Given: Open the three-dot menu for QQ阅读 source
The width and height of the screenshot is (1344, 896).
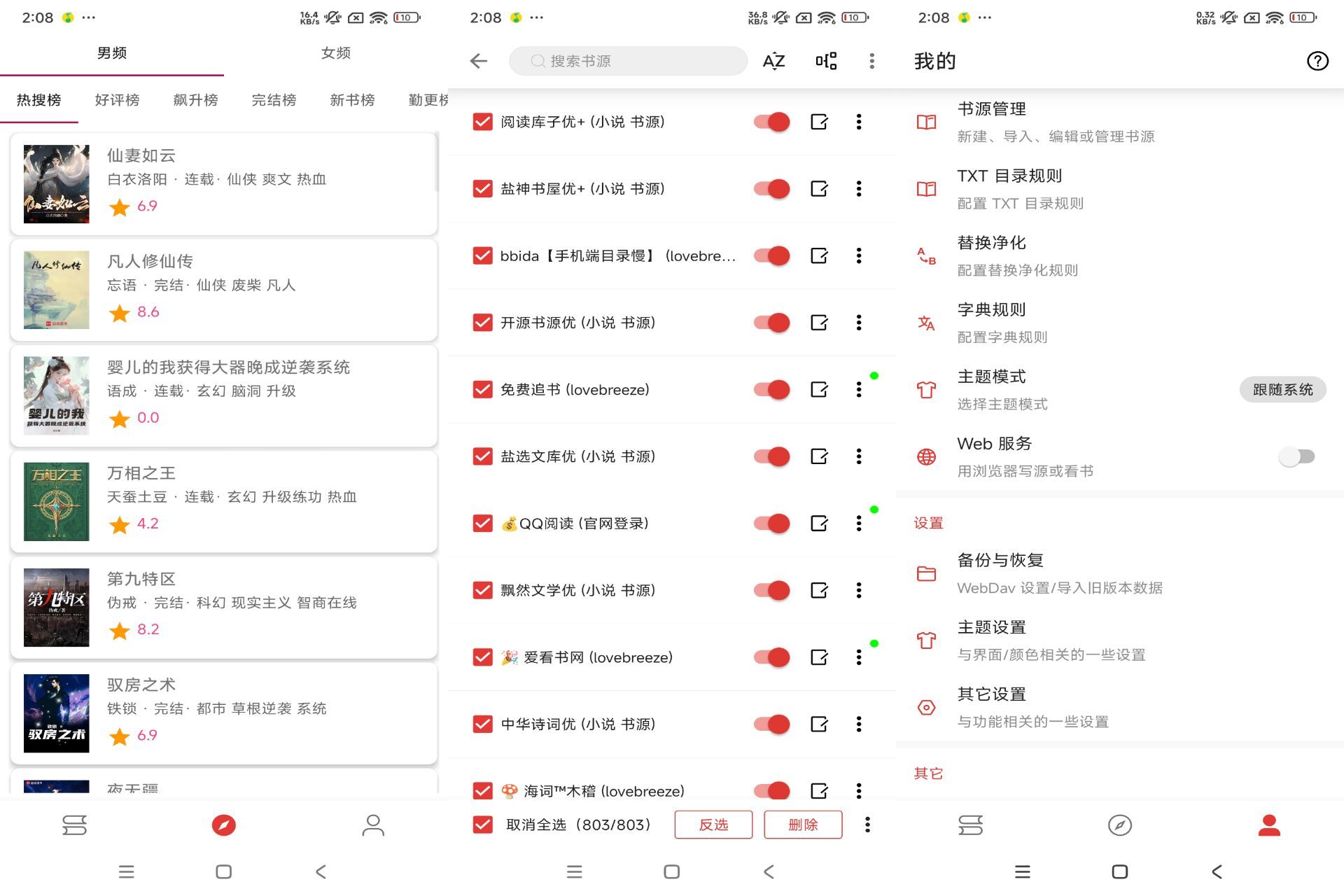Looking at the screenshot, I should point(858,523).
